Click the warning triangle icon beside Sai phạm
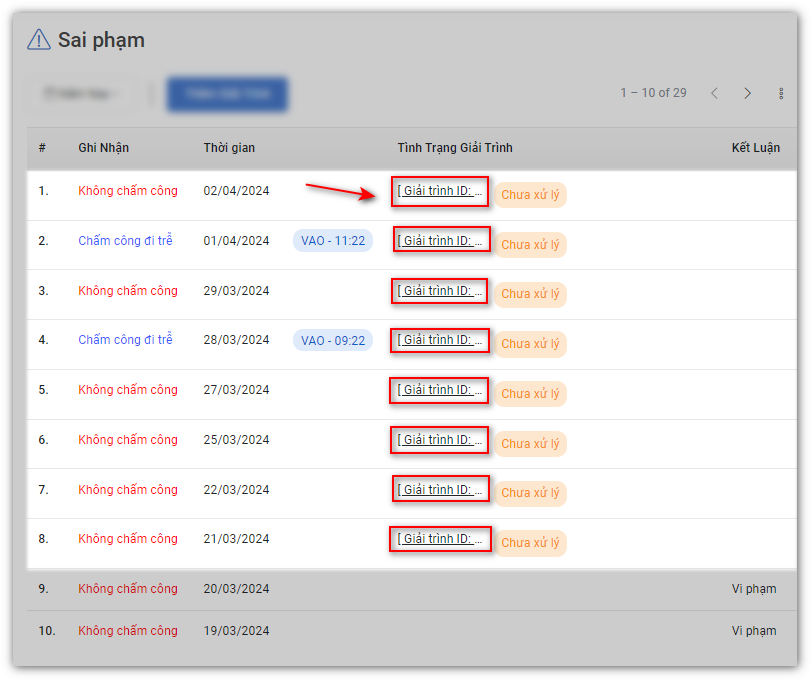 38,40
